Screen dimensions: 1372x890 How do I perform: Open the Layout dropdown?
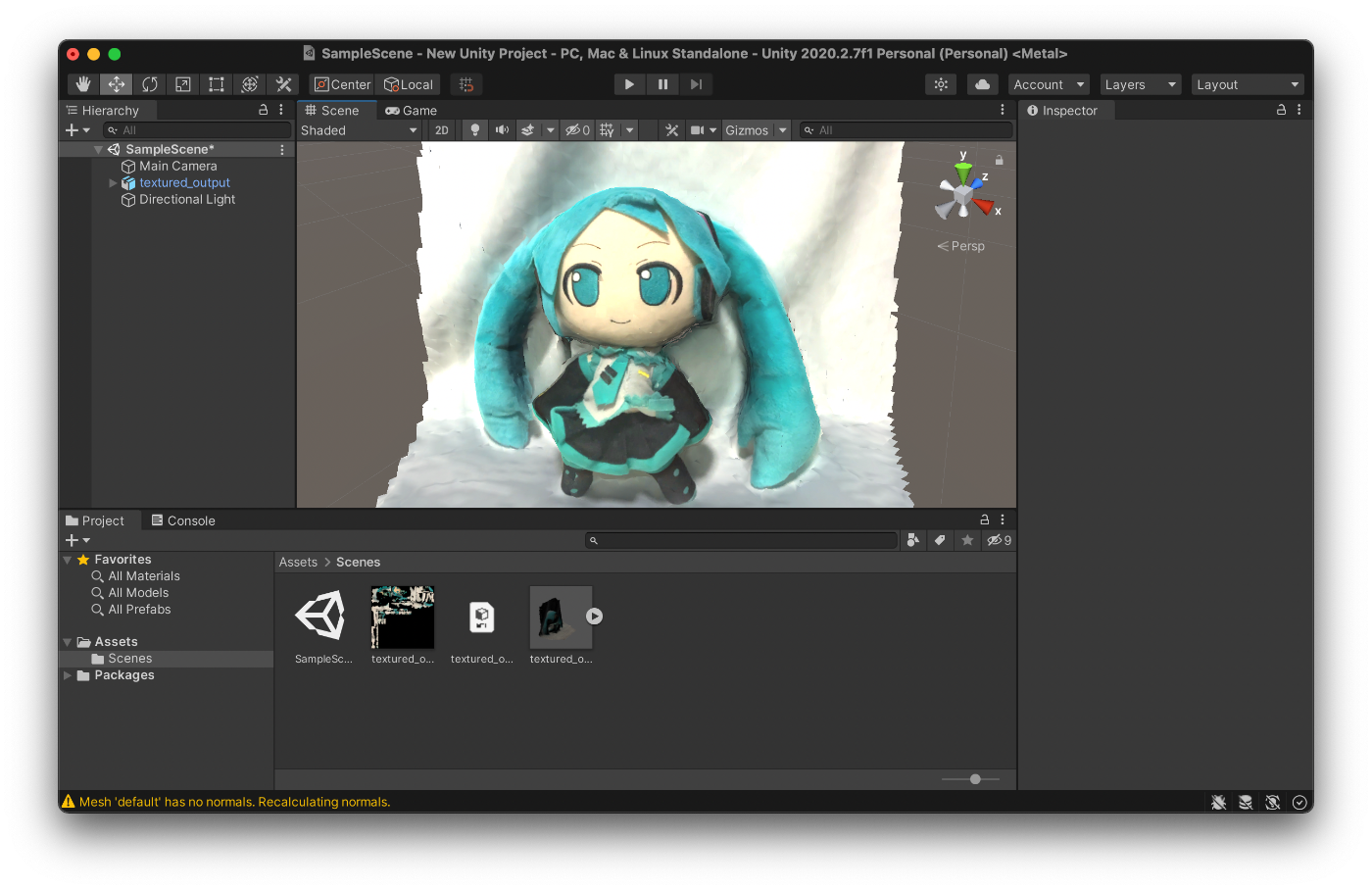point(1248,84)
